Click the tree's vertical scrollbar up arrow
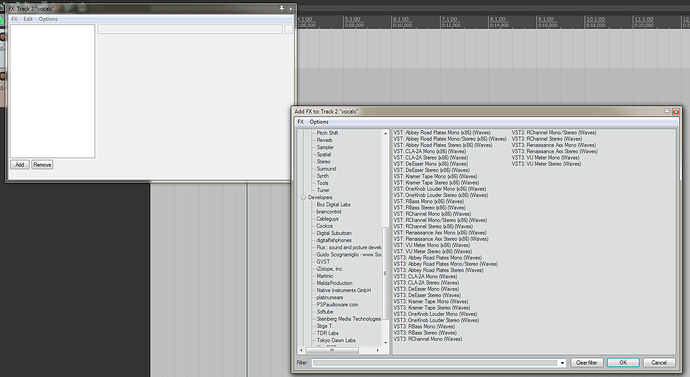The width and height of the screenshot is (690, 377). pos(385,133)
